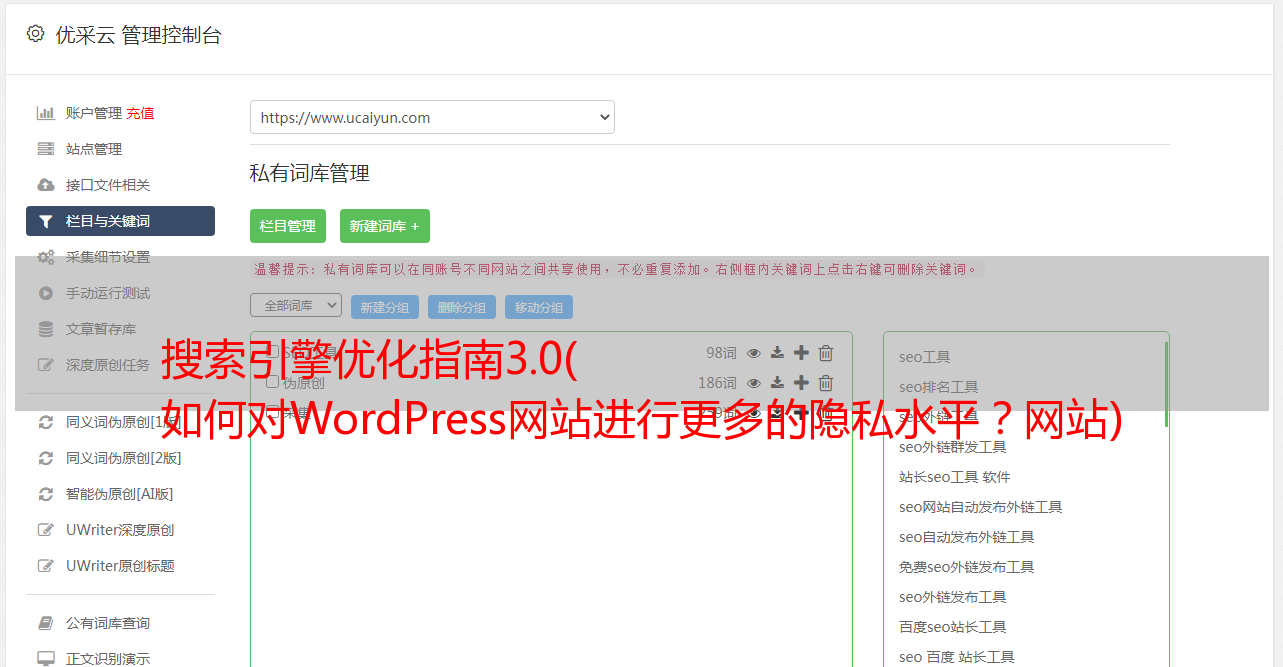This screenshot has height=667, width=1283.
Task: Select keyword seo外链群发工具
Action: click(x=953, y=447)
